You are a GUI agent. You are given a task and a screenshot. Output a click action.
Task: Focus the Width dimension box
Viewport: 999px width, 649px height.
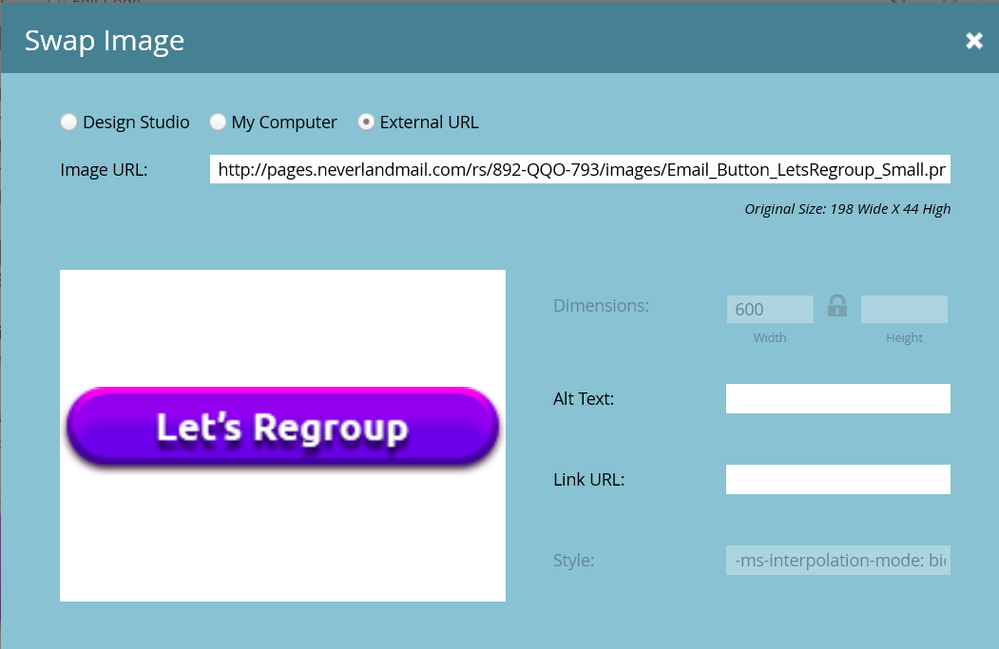[x=769, y=310]
